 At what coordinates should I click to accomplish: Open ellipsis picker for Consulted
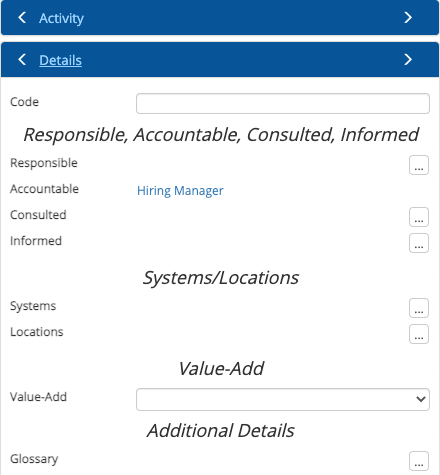coord(419,217)
